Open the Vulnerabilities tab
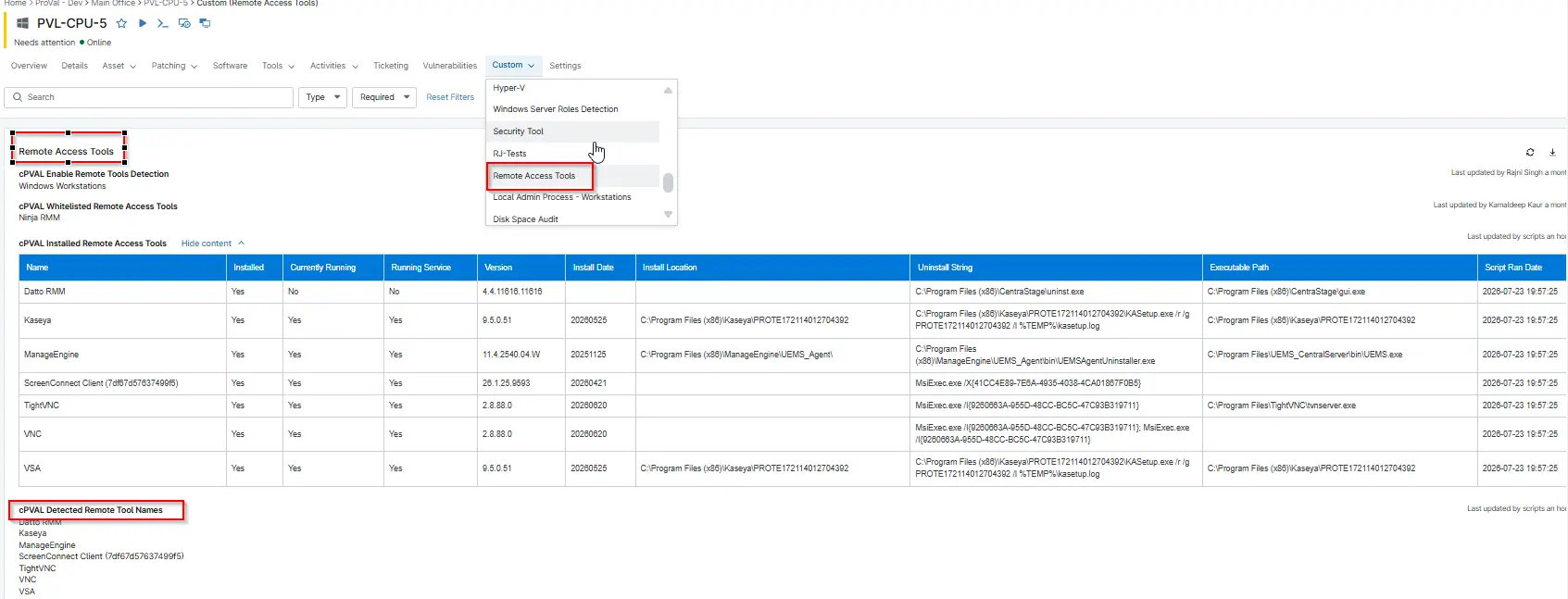This screenshot has height=599, width=1568. coord(449,66)
